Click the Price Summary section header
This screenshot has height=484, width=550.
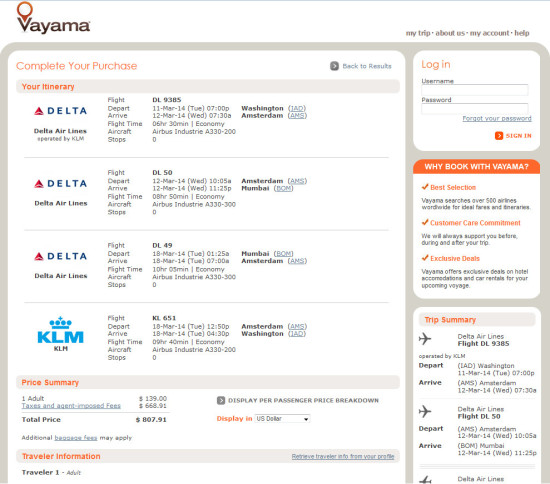[208, 382]
